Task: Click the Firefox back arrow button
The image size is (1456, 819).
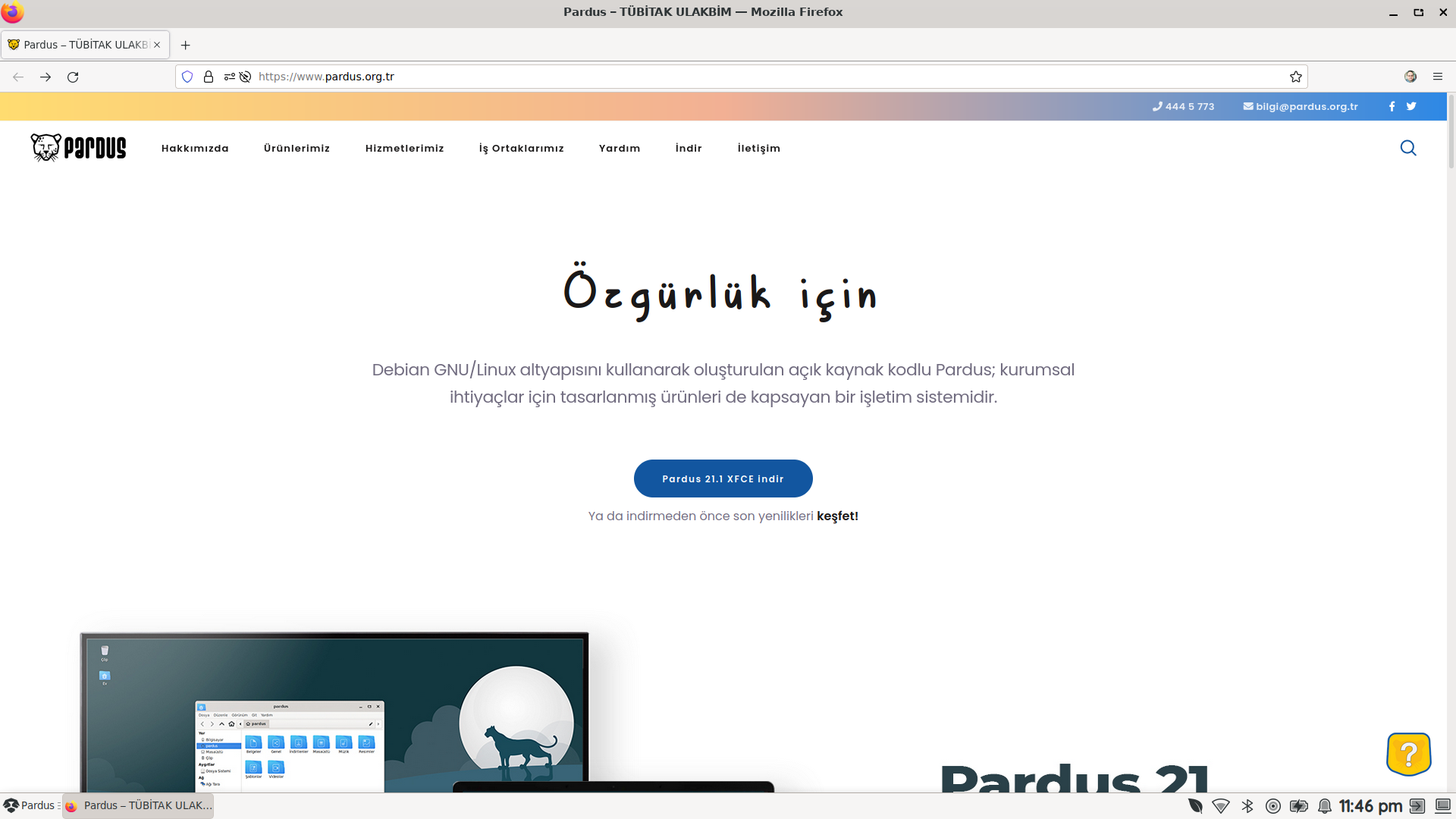Action: pyautogui.click(x=18, y=77)
